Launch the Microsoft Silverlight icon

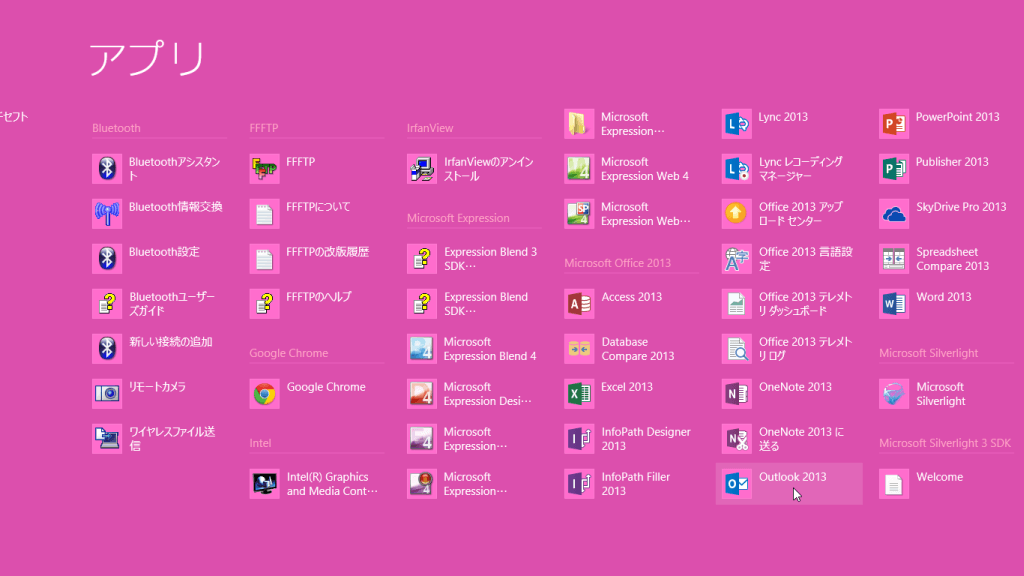894,394
